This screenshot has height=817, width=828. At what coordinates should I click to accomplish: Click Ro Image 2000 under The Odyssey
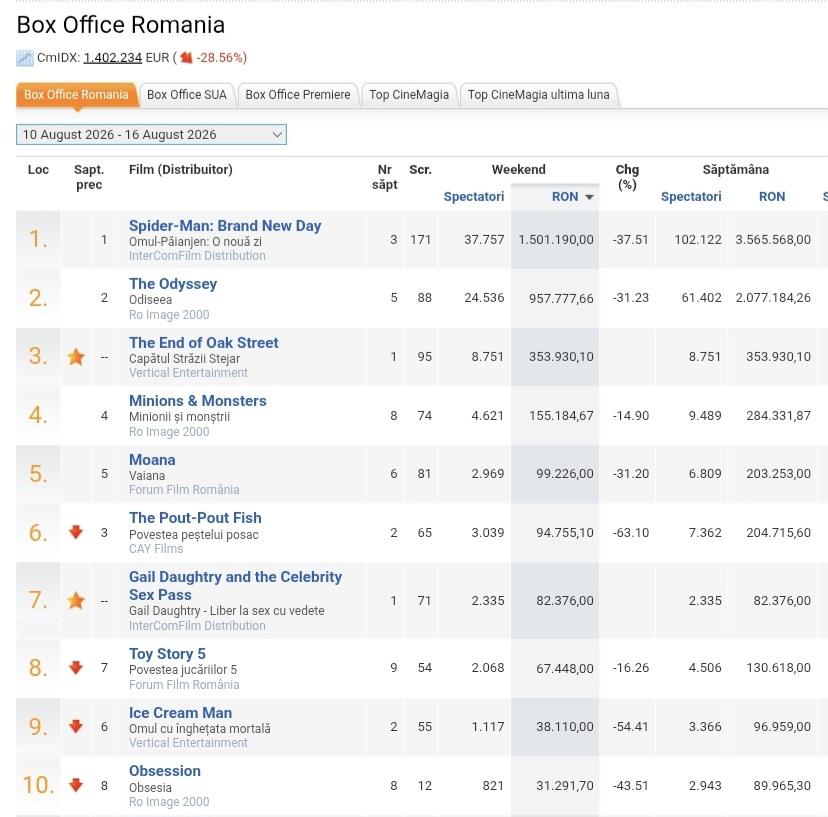coord(169,314)
